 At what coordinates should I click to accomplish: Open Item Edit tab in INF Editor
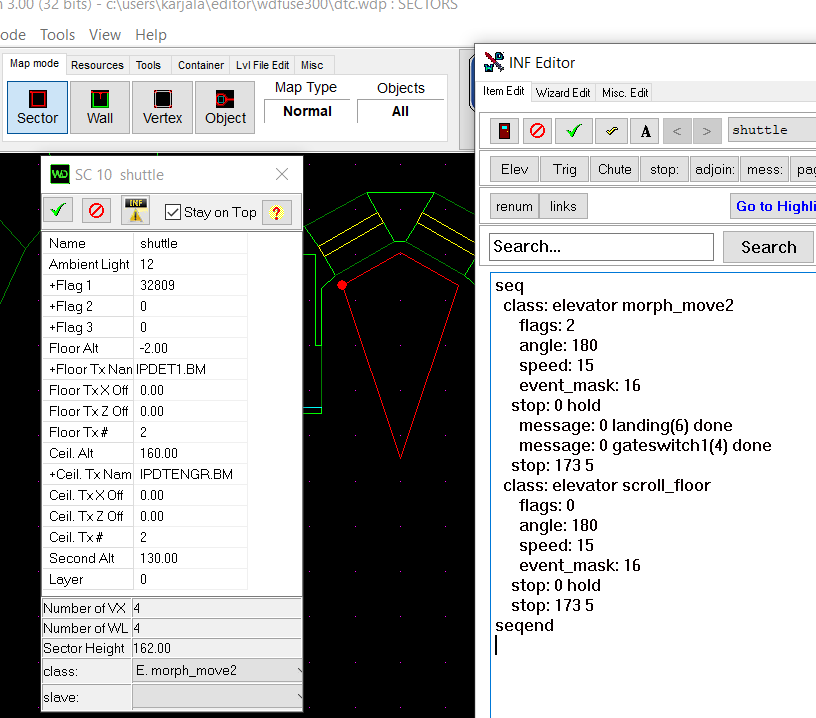click(x=503, y=91)
